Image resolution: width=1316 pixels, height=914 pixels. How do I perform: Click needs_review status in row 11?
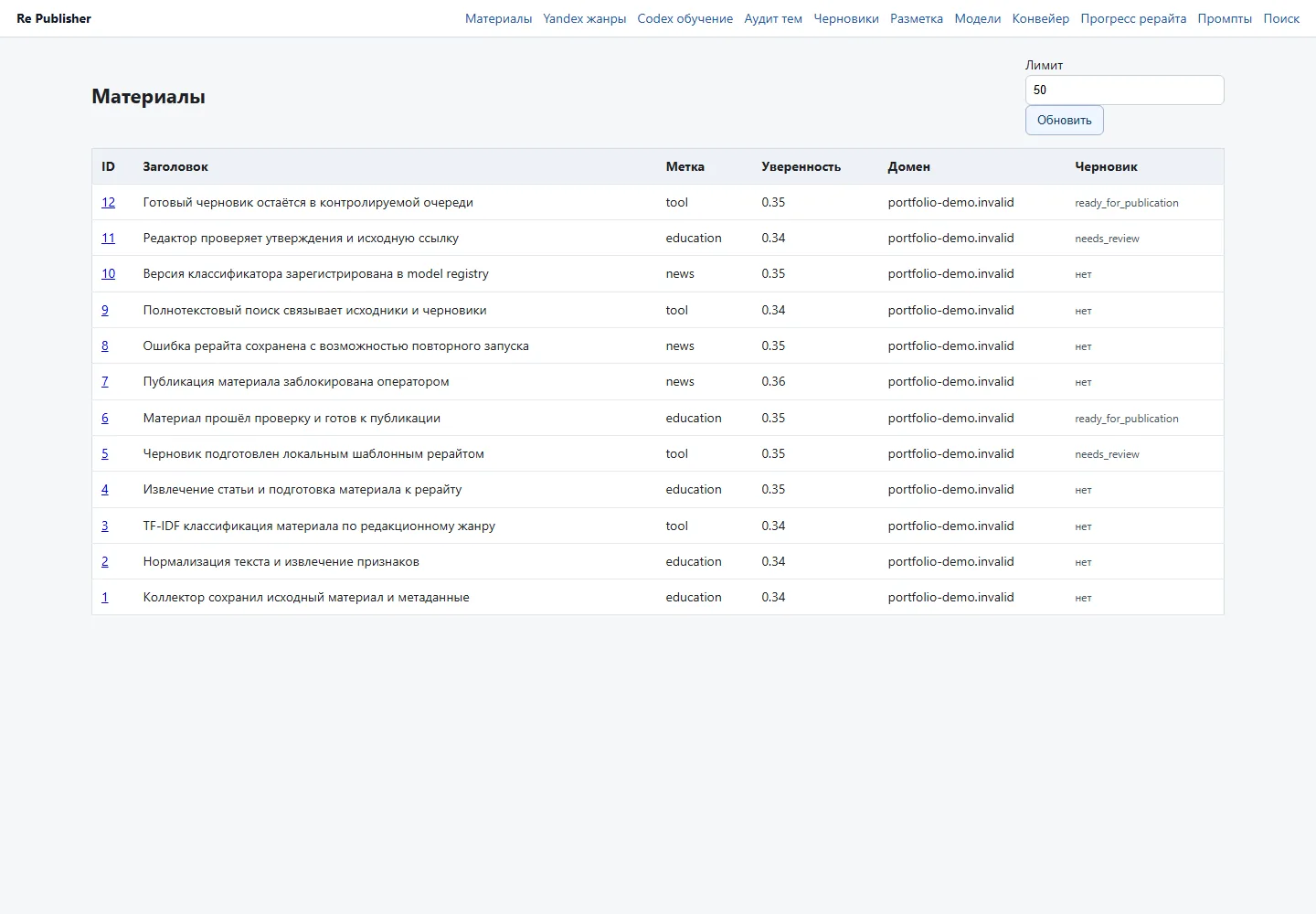(1107, 239)
